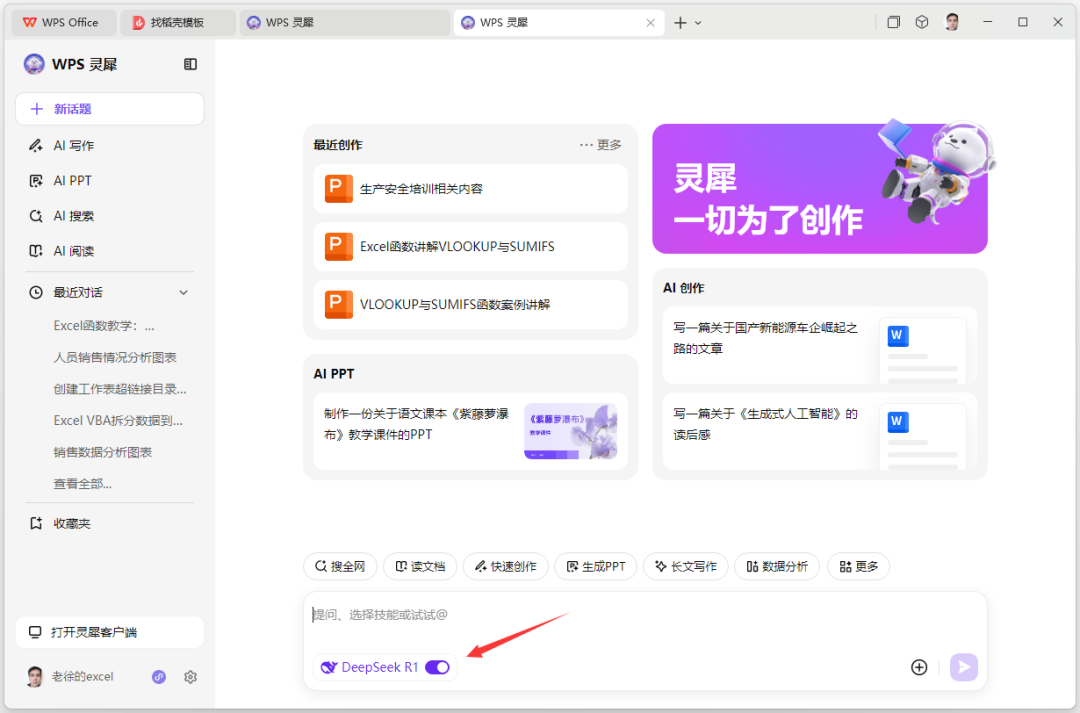Switch to the 找稻壳模板 tab
The width and height of the screenshot is (1080, 713).
point(178,23)
